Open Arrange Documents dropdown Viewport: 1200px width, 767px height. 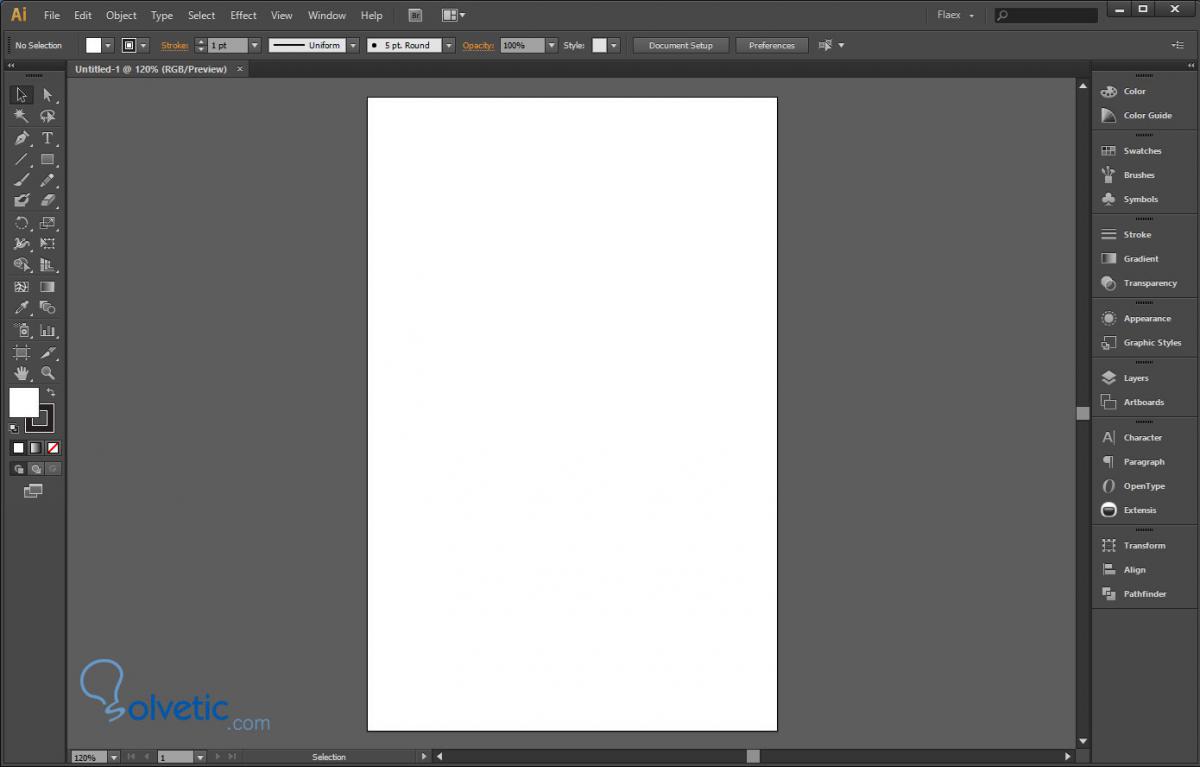454,15
